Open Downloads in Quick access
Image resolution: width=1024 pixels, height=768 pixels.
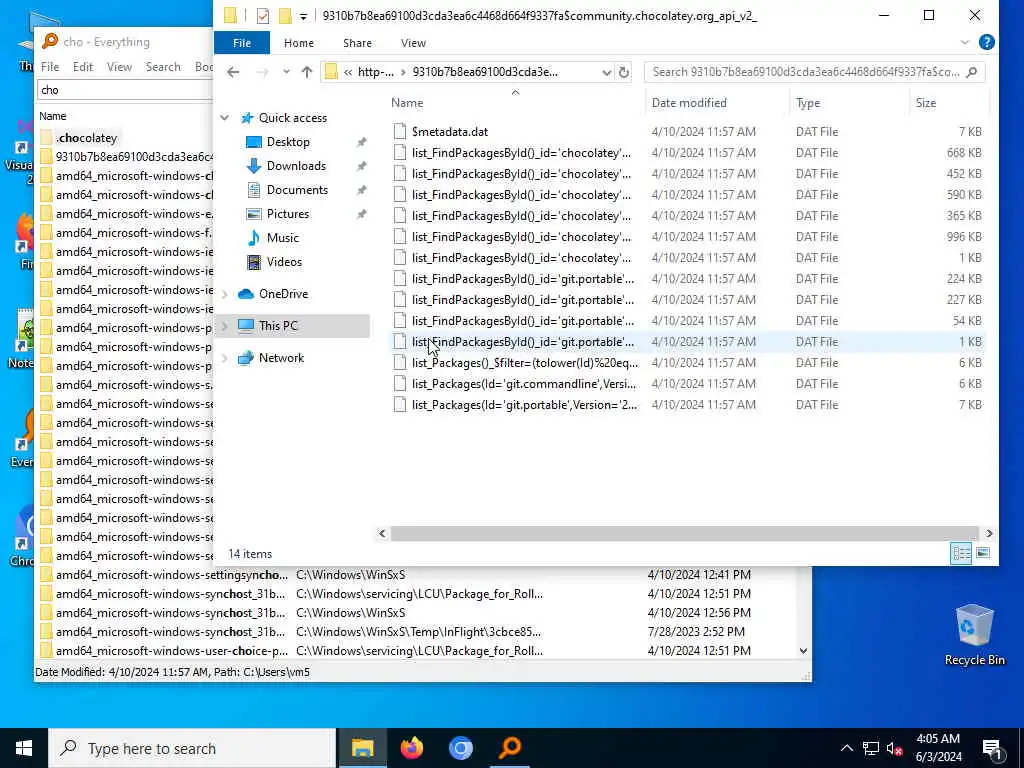coord(296,166)
